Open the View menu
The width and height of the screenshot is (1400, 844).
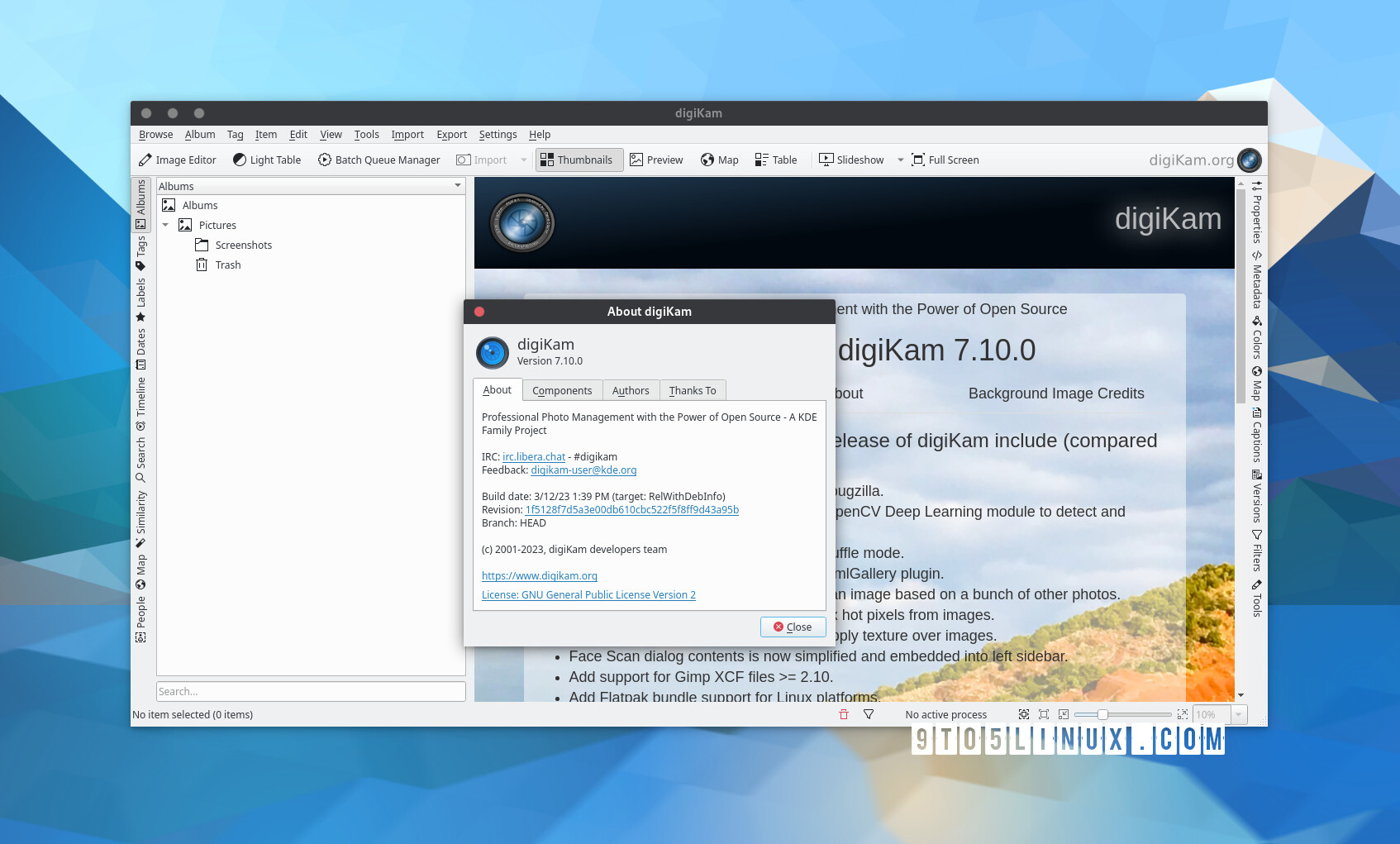[x=331, y=135]
